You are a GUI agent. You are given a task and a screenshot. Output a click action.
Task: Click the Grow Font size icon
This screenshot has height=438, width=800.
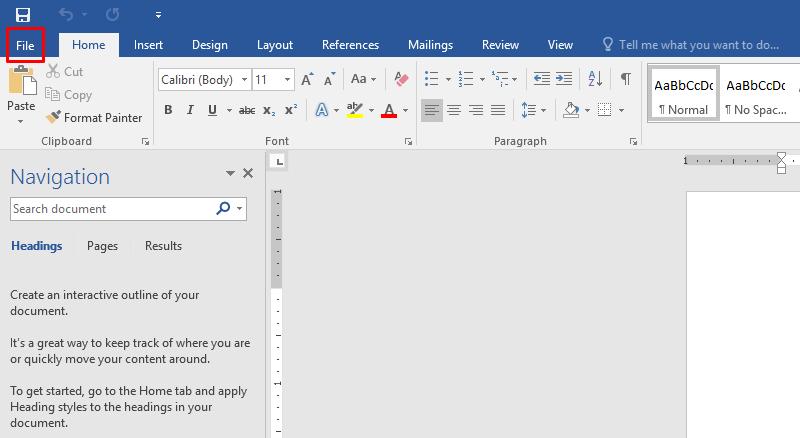[x=307, y=78]
